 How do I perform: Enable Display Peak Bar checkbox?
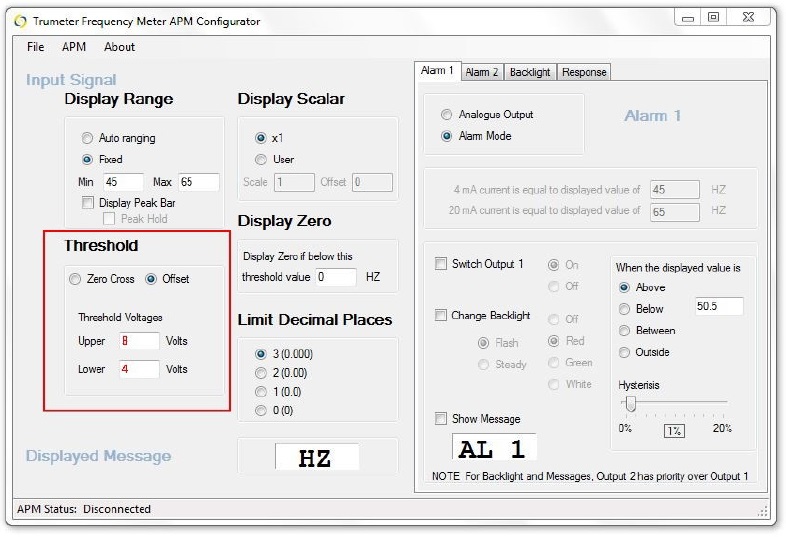(x=88, y=203)
